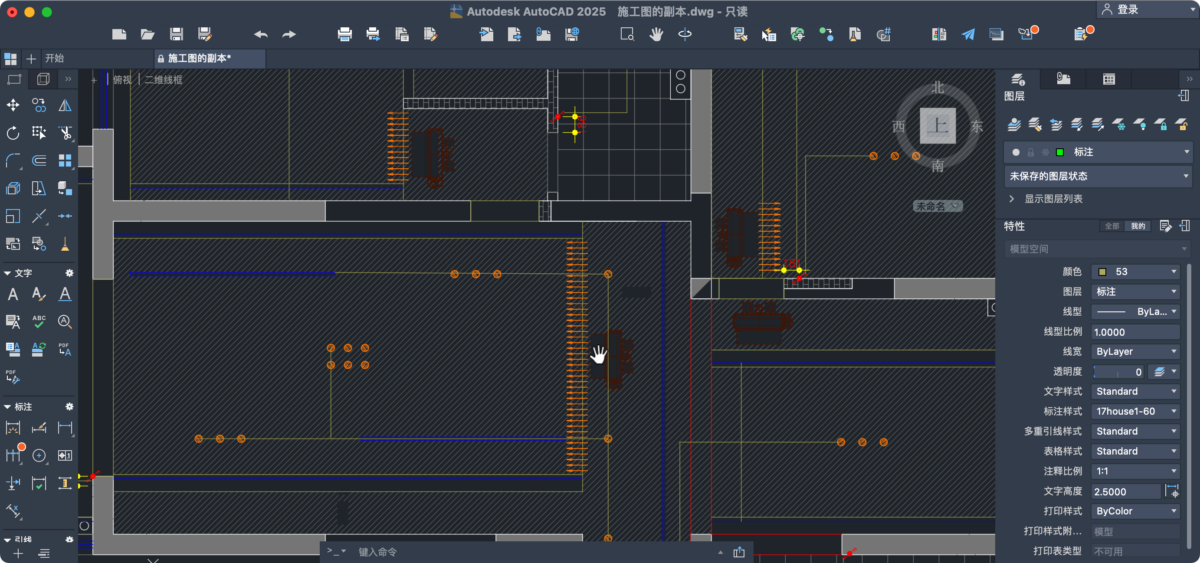Viewport: 1200px width, 563px height.
Task: Open the 线宽 ByLayer dropdown
Action: point(1136,351)
